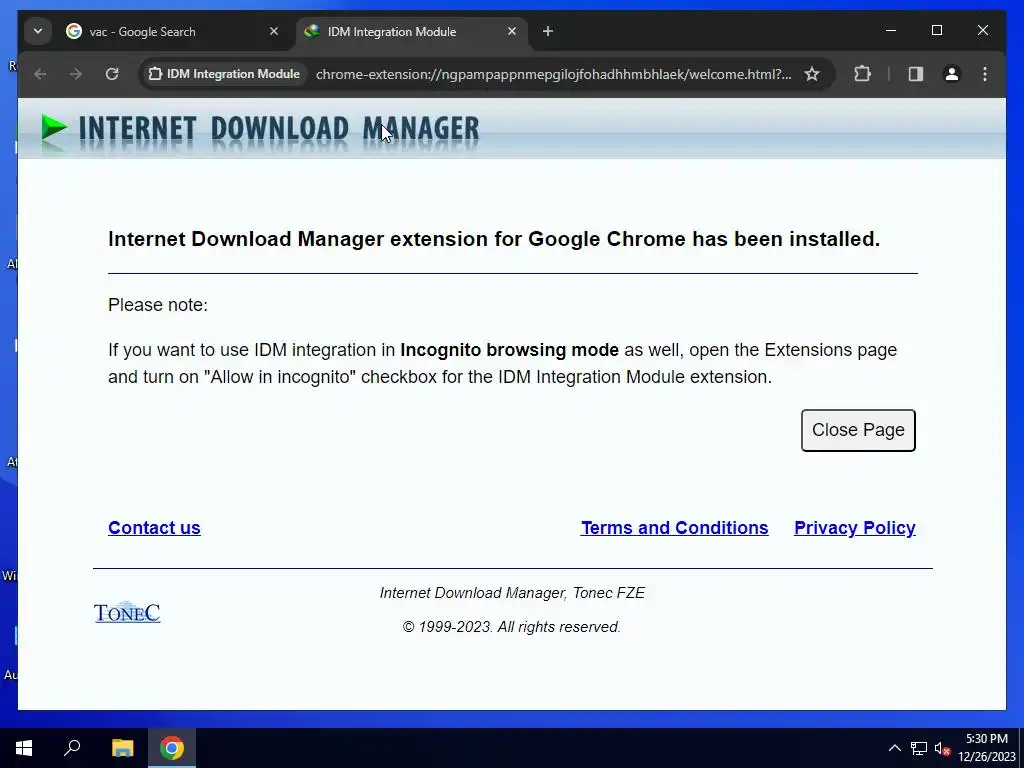Click the chrome-extension URL in the address bar
1024x768 pixels.
click(553, 74)
